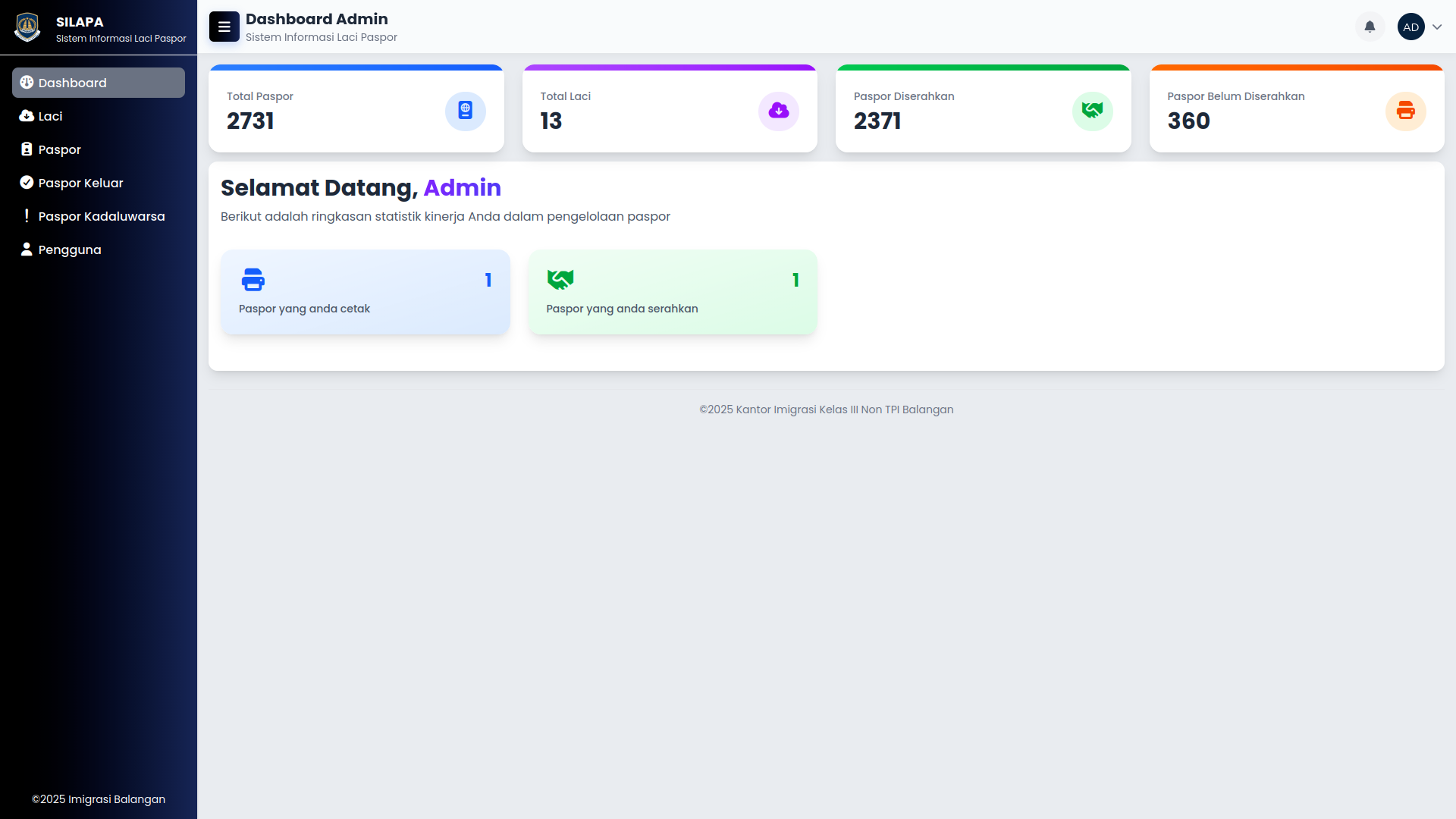
Task: Click the blue printer icon in cetak card
Action: (253, 279)
